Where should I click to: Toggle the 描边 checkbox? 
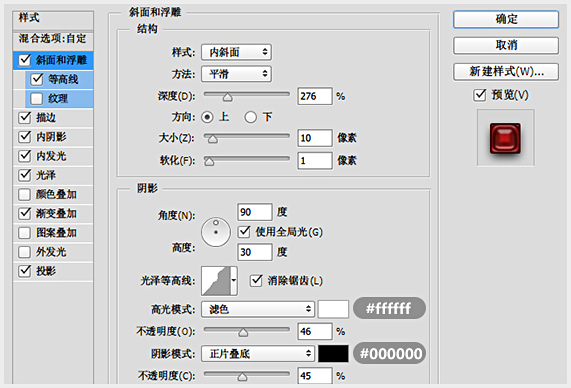point(24,117)
